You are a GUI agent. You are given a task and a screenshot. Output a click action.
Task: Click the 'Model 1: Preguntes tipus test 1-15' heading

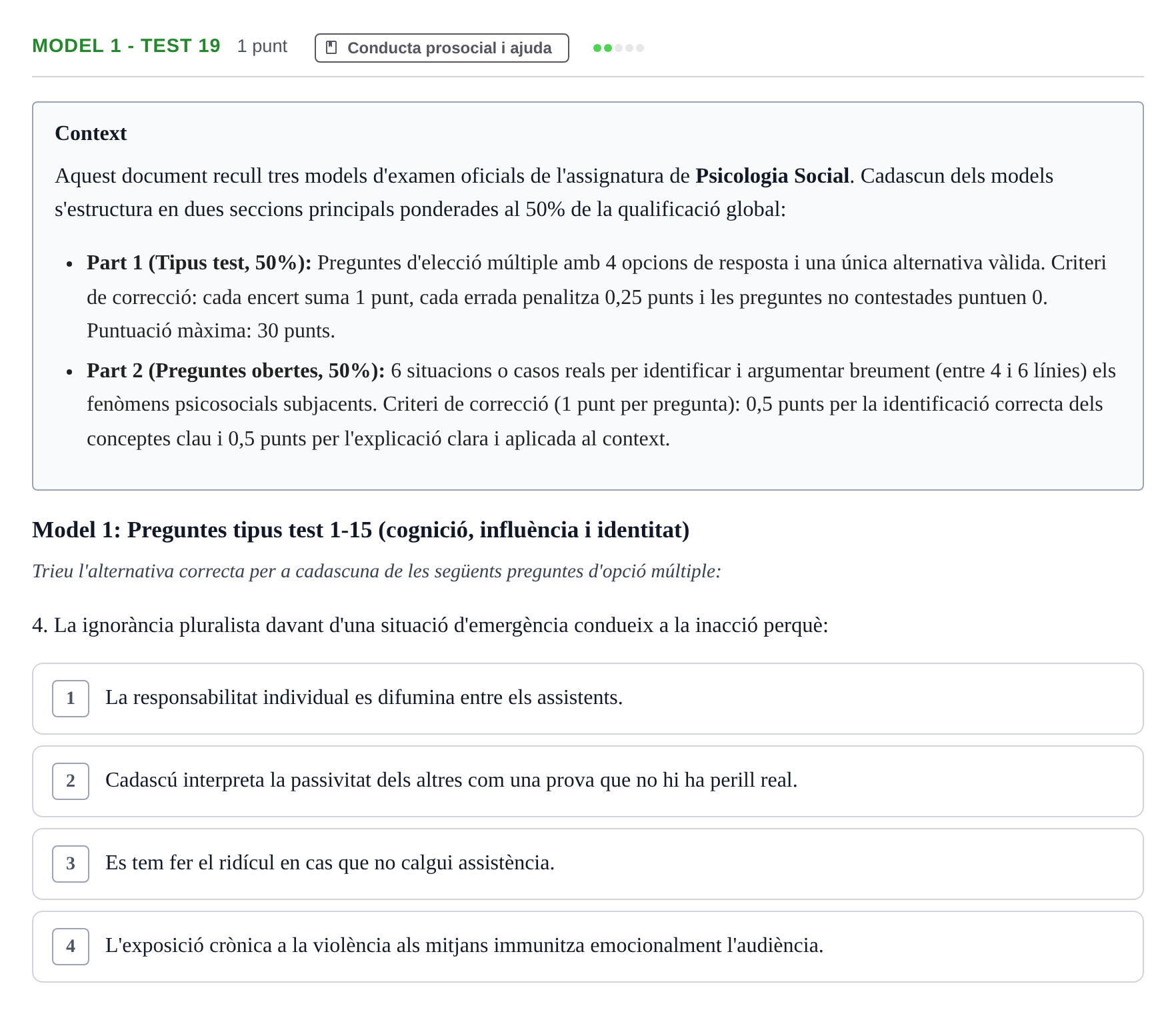(361, 530)
